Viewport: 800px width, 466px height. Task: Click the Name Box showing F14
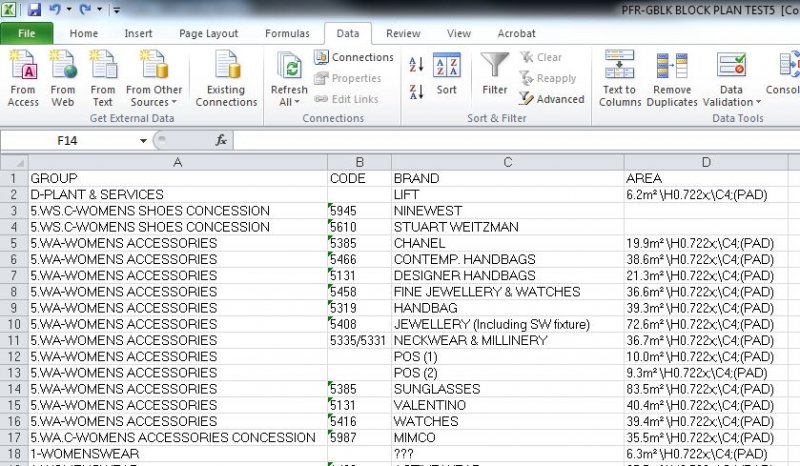pyautogui.click(x=67, y=140)
